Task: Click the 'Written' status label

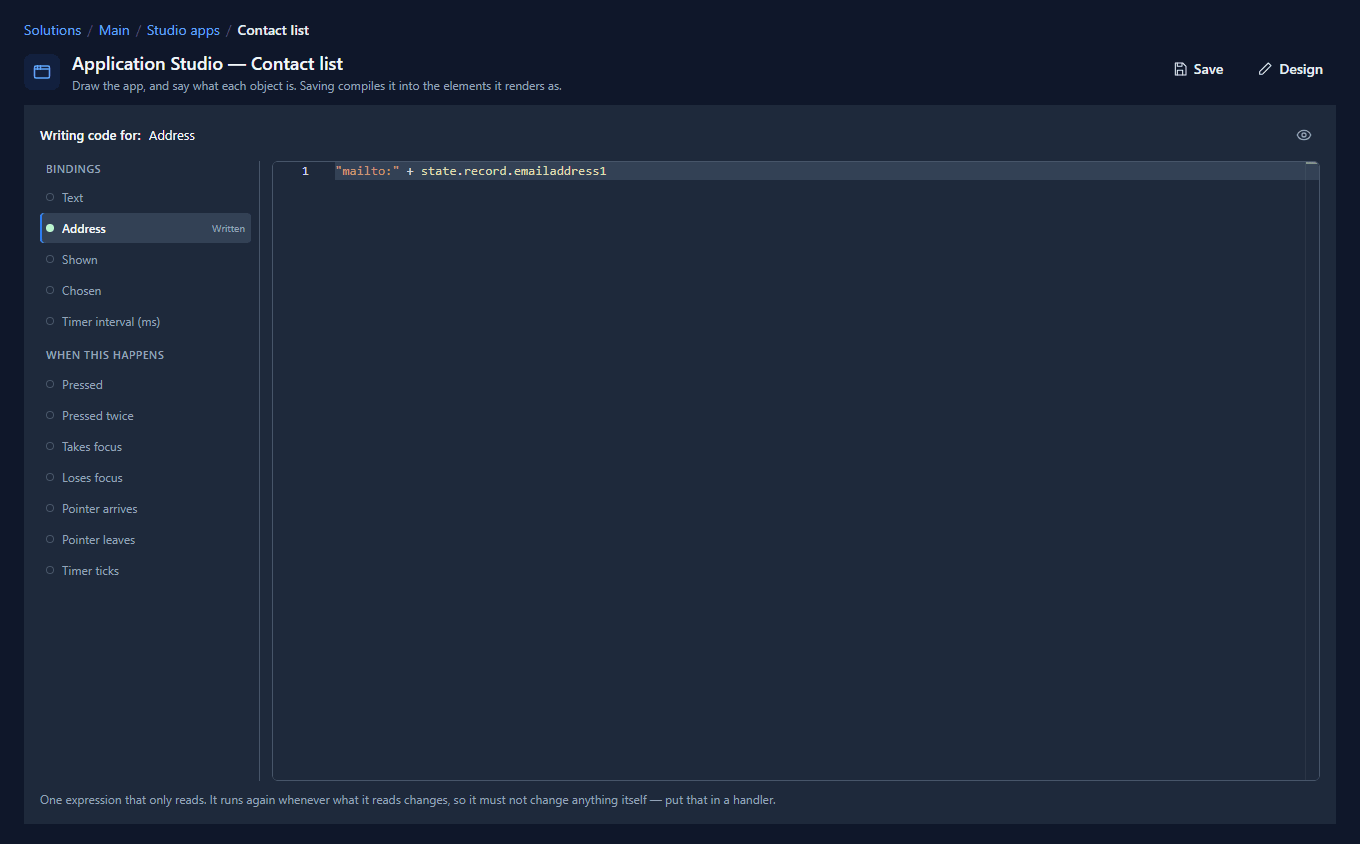Action: [x=228, y=229]
